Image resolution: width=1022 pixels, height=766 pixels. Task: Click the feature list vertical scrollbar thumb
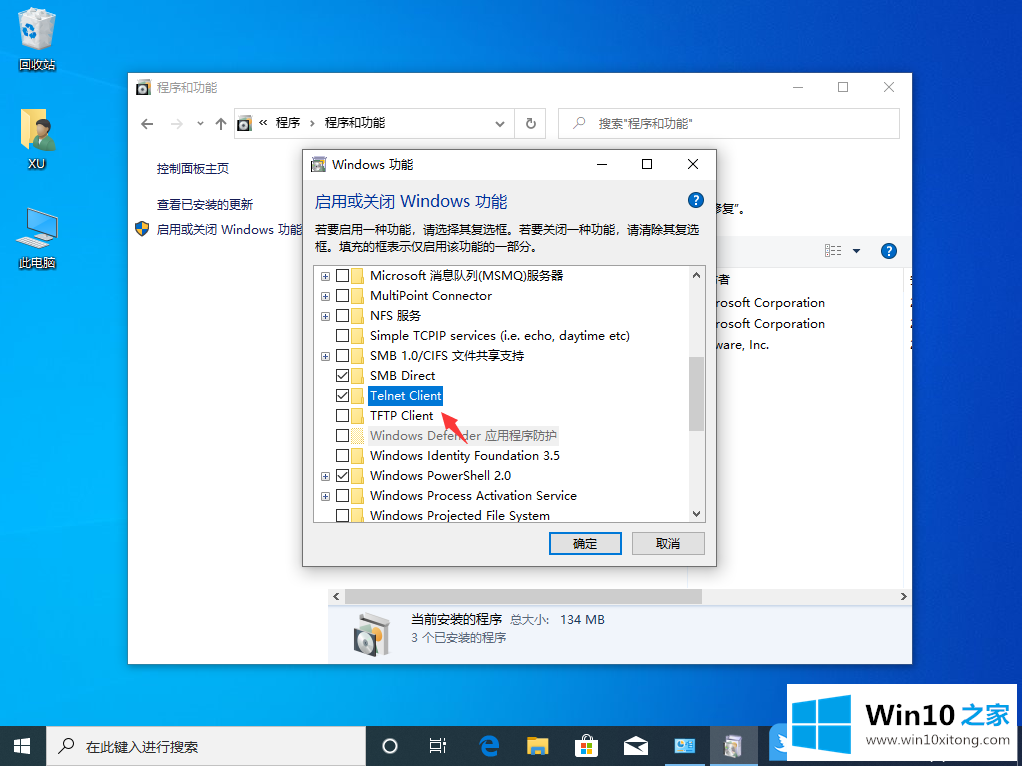696,394
